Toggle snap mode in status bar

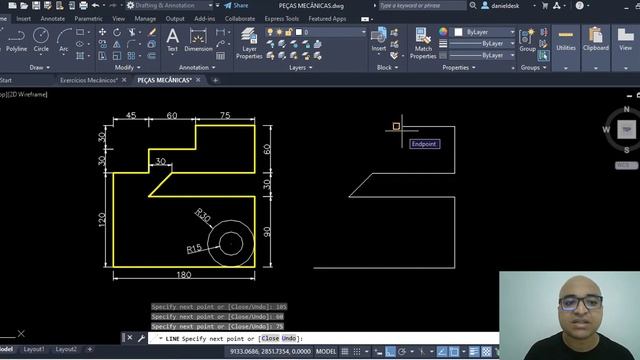[x=357, y=351]
